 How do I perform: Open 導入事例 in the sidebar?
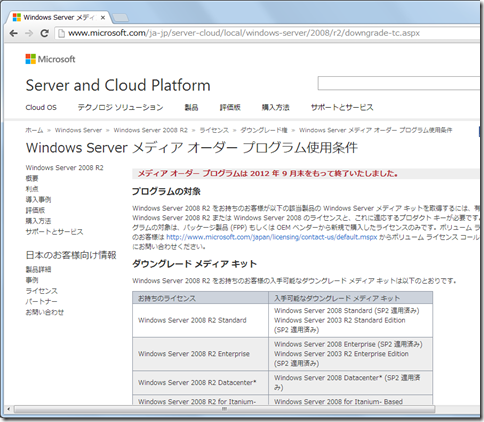pos(38,200)
